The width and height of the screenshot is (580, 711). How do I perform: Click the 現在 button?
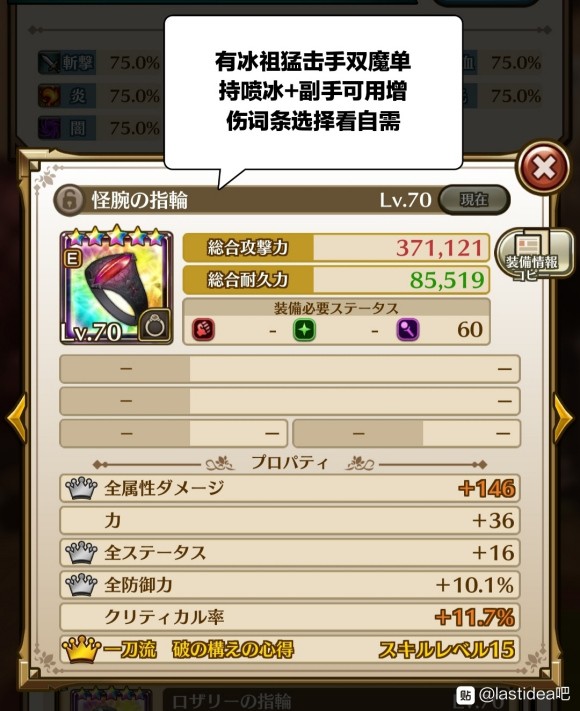[474, 200]
